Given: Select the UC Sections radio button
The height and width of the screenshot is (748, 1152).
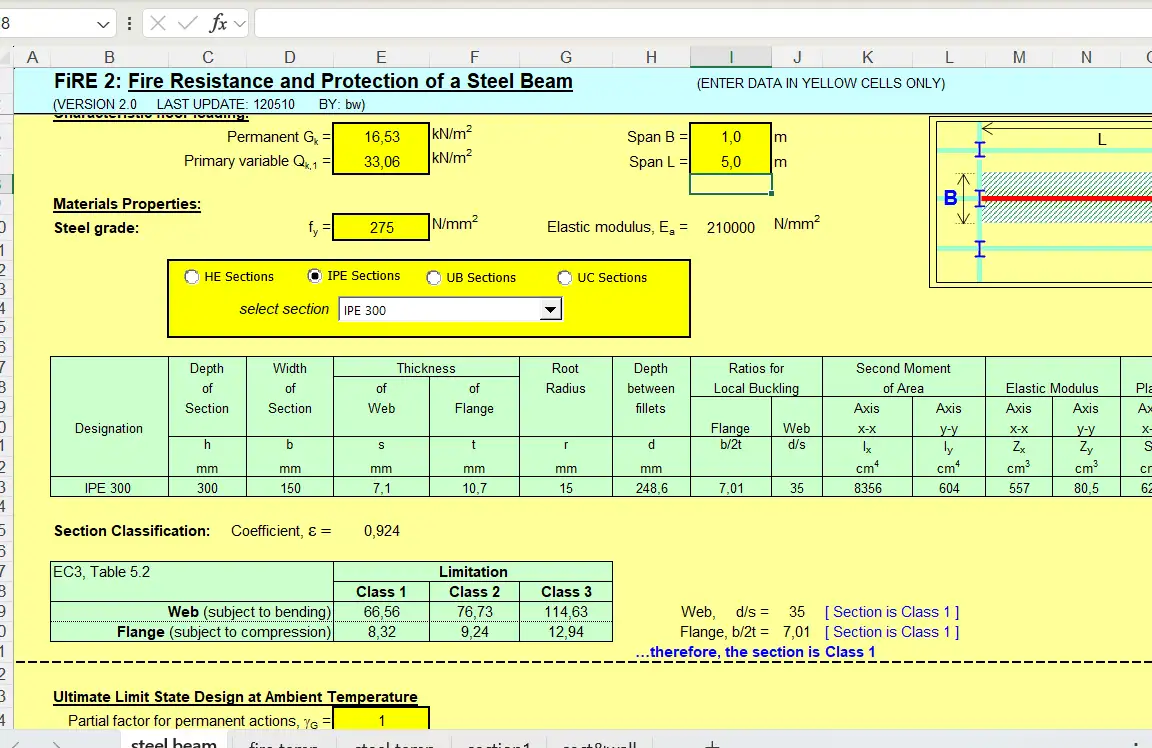Looking at the screenshot, I should click(565, 278).
